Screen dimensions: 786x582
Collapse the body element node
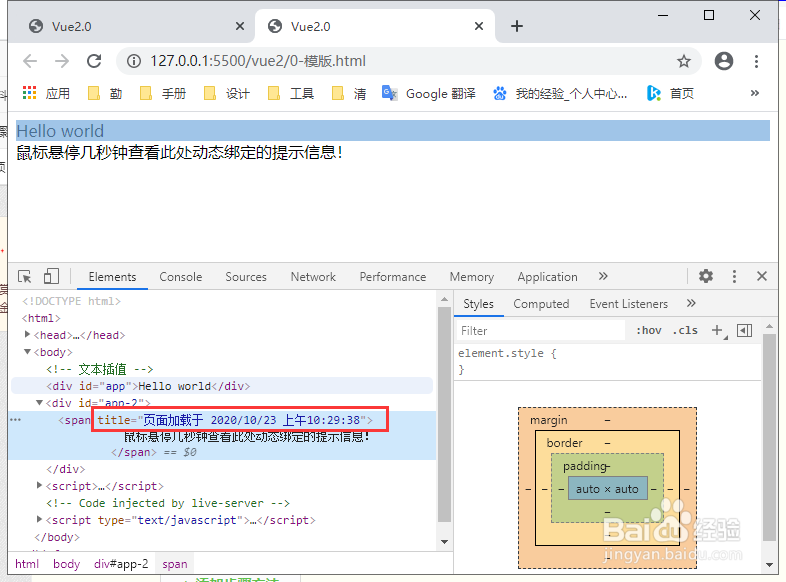coord(28,352)
